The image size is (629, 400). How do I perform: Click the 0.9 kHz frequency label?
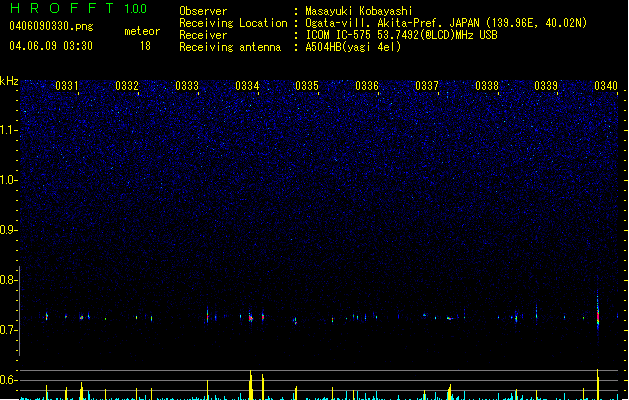(8, 230)
